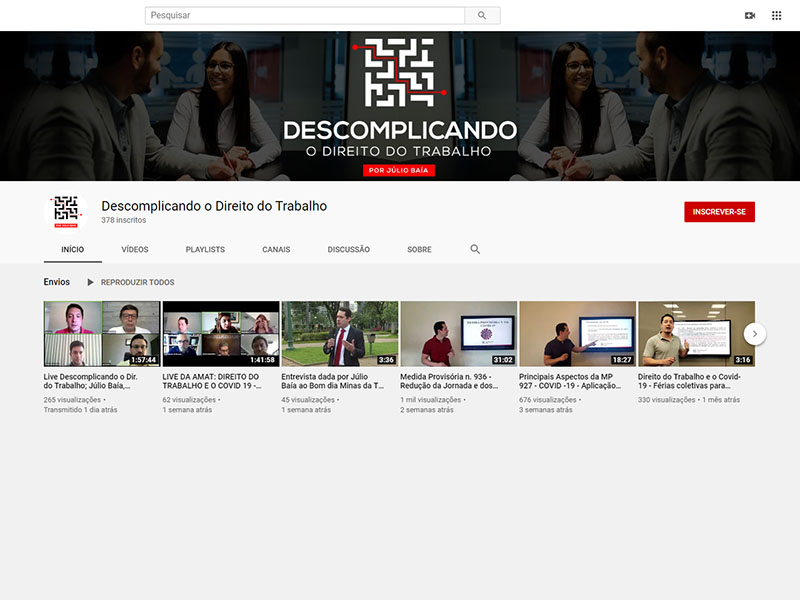Click title 'Entrevista dada por Júlio Baía'
800x600 pixels.
(332, 381)
